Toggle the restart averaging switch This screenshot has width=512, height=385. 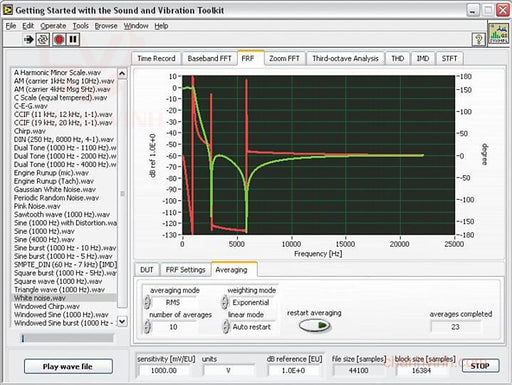(314, 325)
